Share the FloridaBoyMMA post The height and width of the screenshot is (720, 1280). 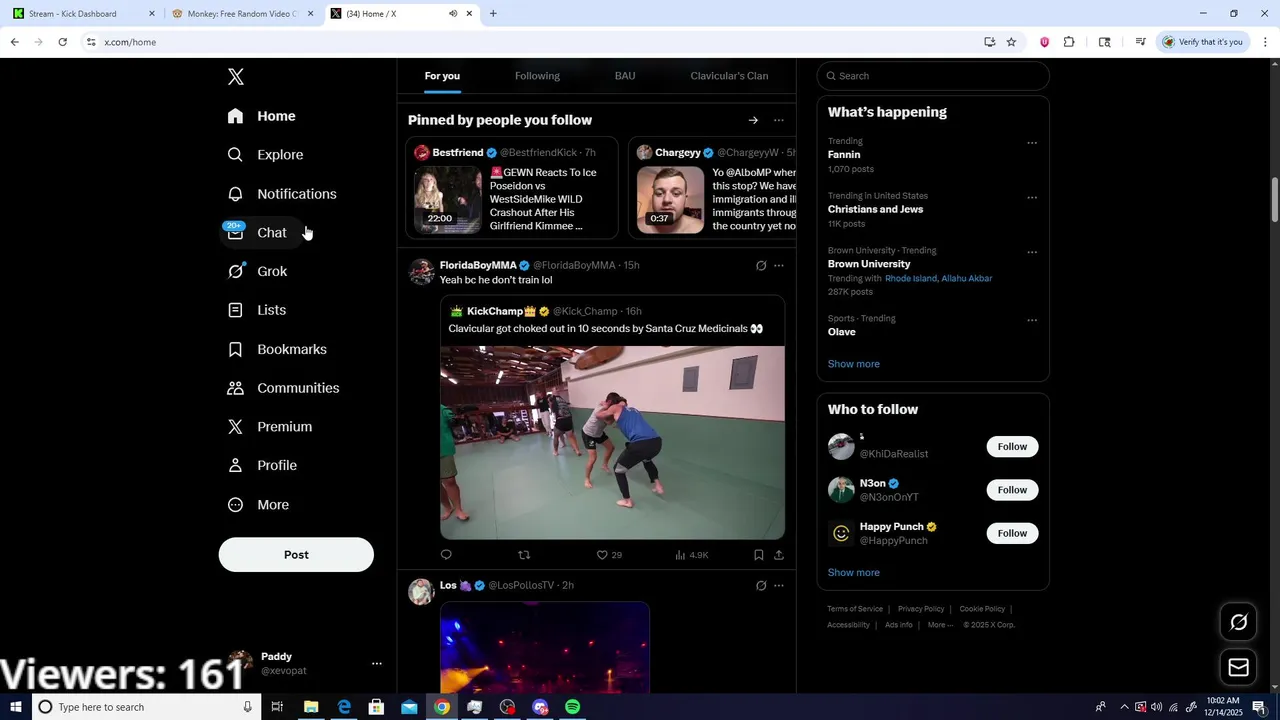(x=779, y=555)
